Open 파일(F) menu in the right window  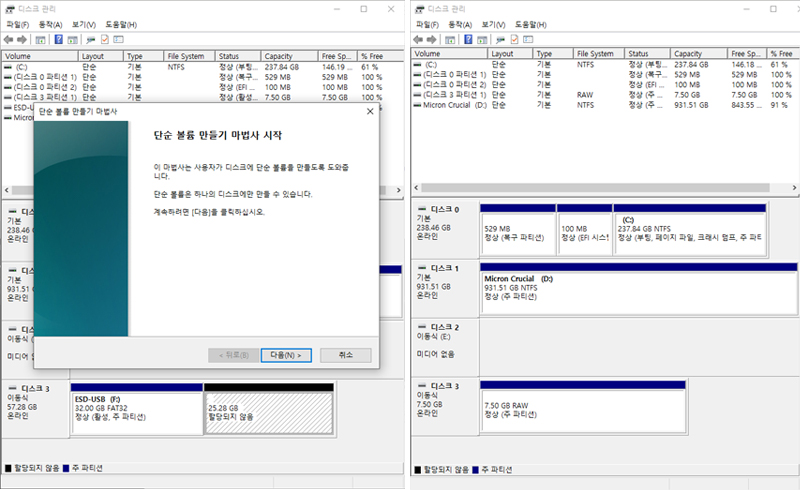tap(426, 24)
